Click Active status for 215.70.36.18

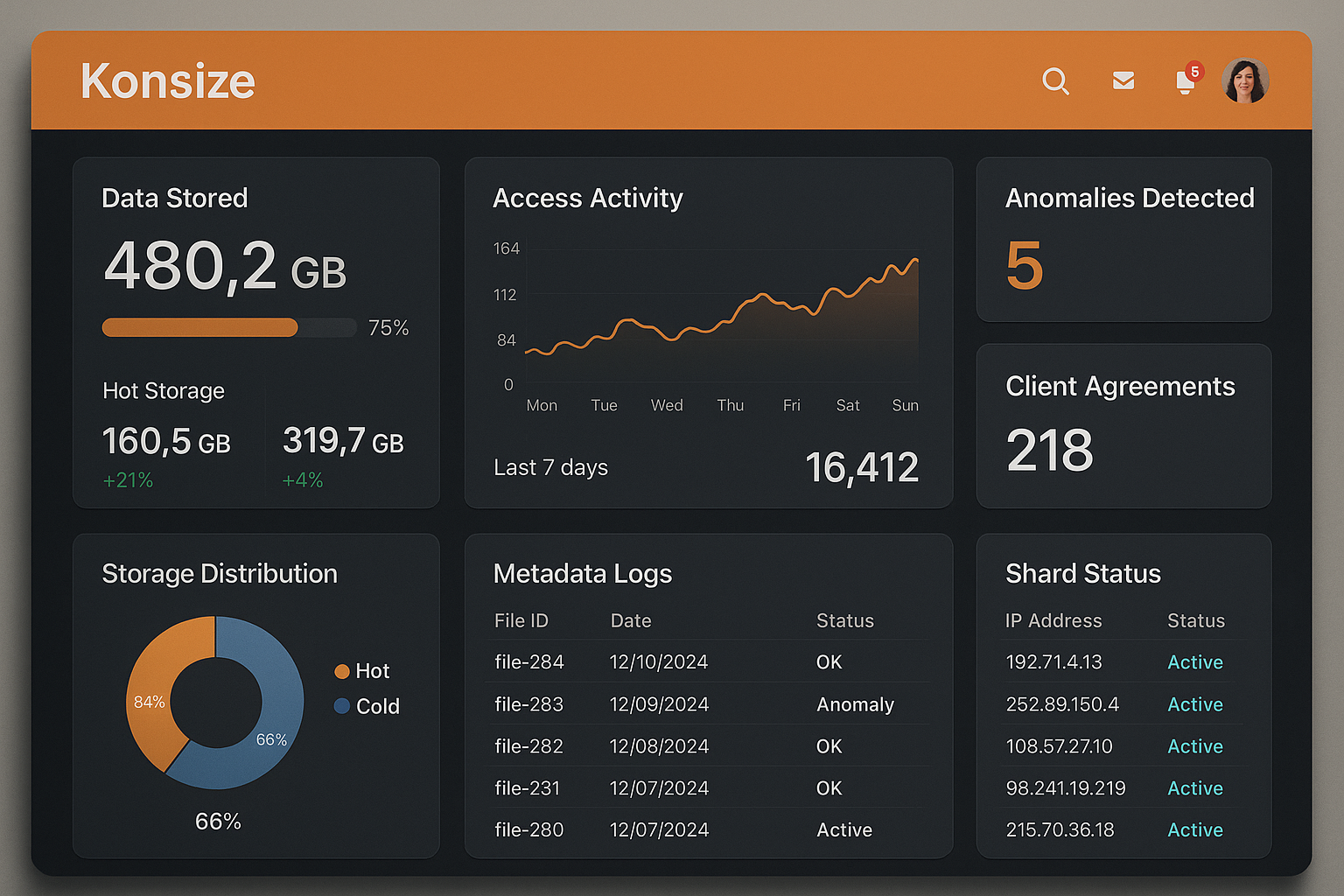point(1195,829)
